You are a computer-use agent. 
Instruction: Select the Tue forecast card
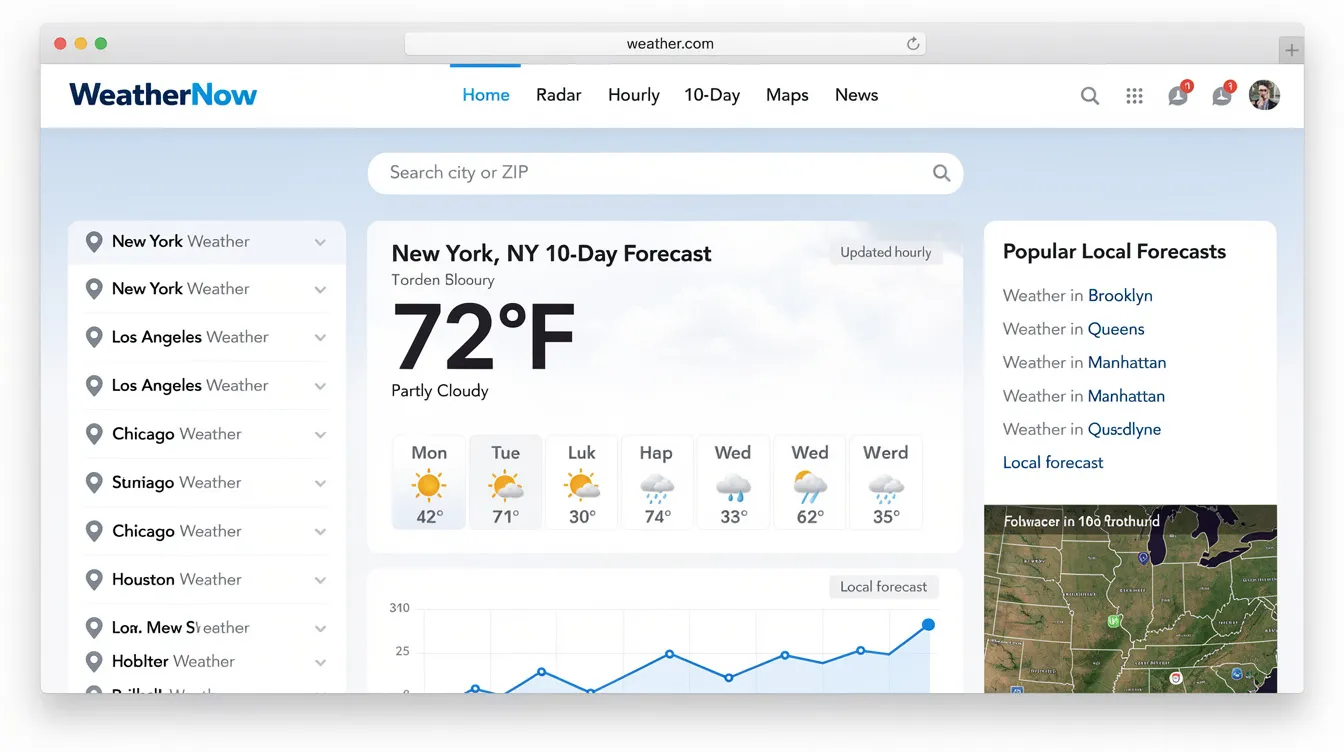[x=506, y=482]
